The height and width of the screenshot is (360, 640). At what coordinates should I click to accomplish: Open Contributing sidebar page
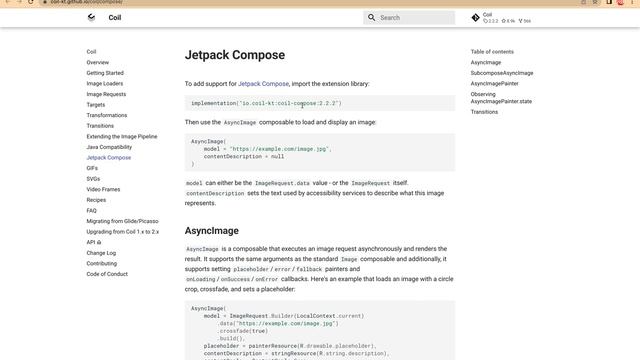click(102, 264)
